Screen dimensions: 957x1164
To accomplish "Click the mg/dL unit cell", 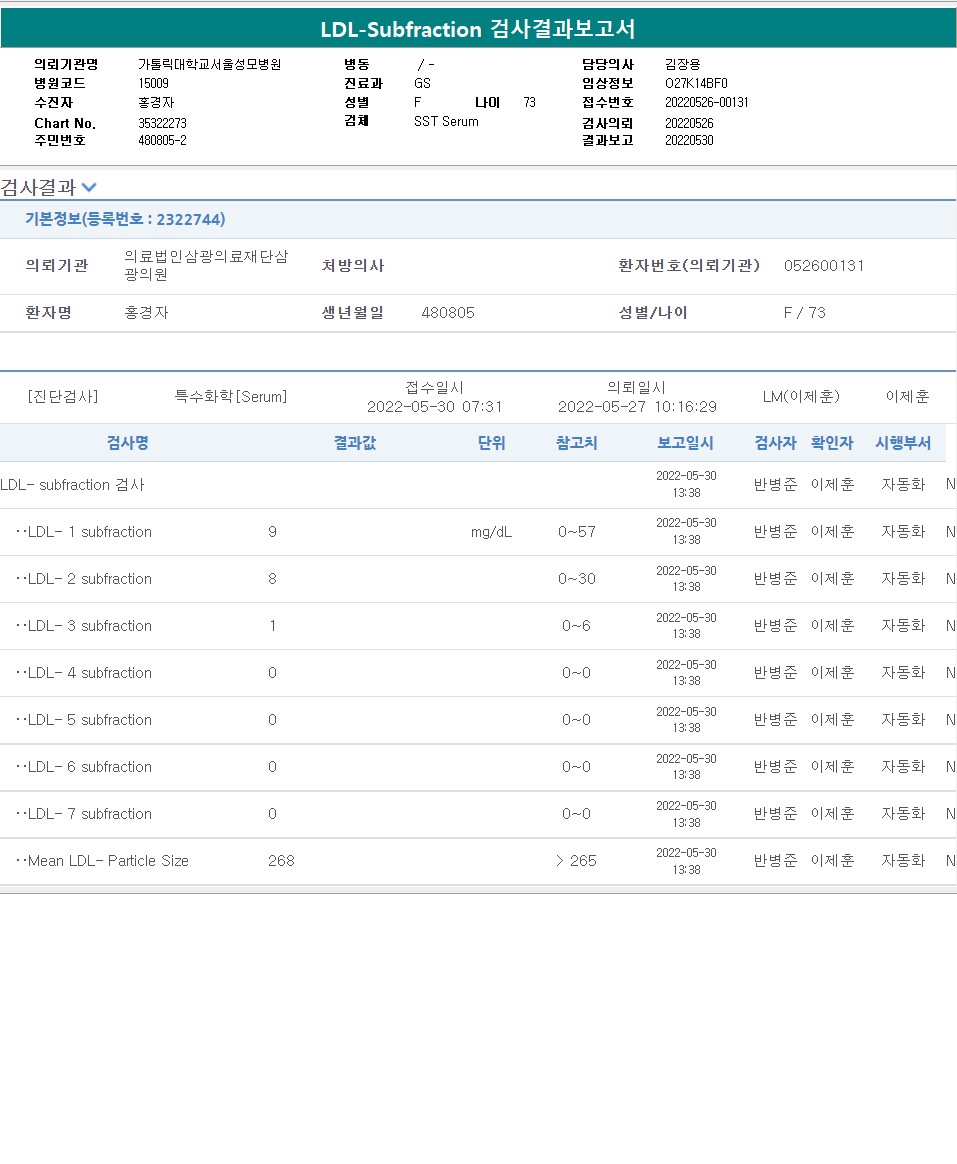I will pos(491,532).
